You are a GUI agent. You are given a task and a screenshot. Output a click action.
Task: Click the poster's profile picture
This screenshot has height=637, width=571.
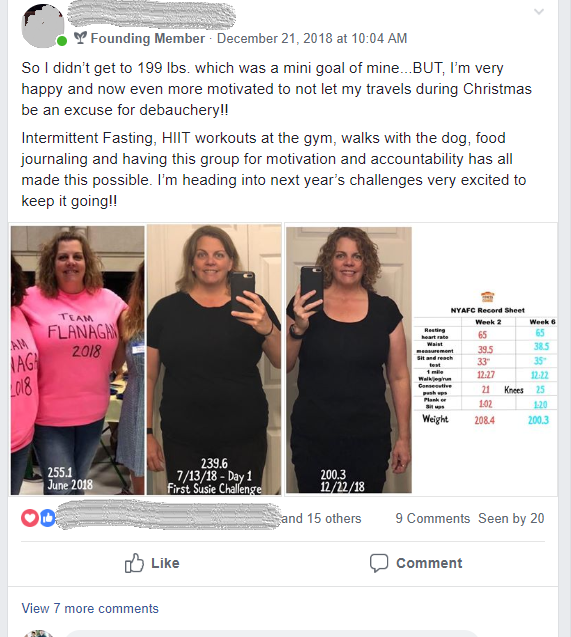[x=42, y=26]
